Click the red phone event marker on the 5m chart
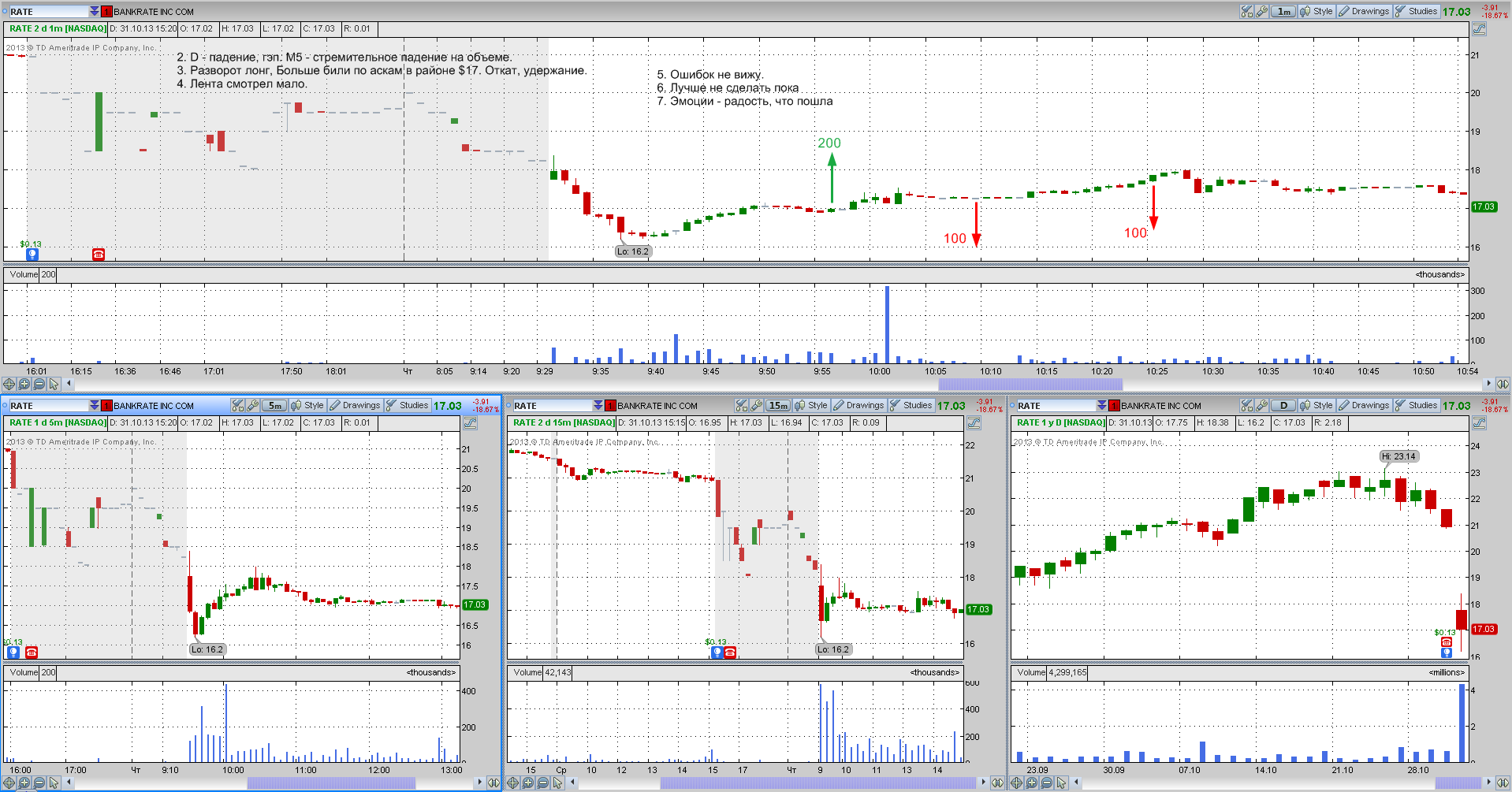 coord(32,652)
